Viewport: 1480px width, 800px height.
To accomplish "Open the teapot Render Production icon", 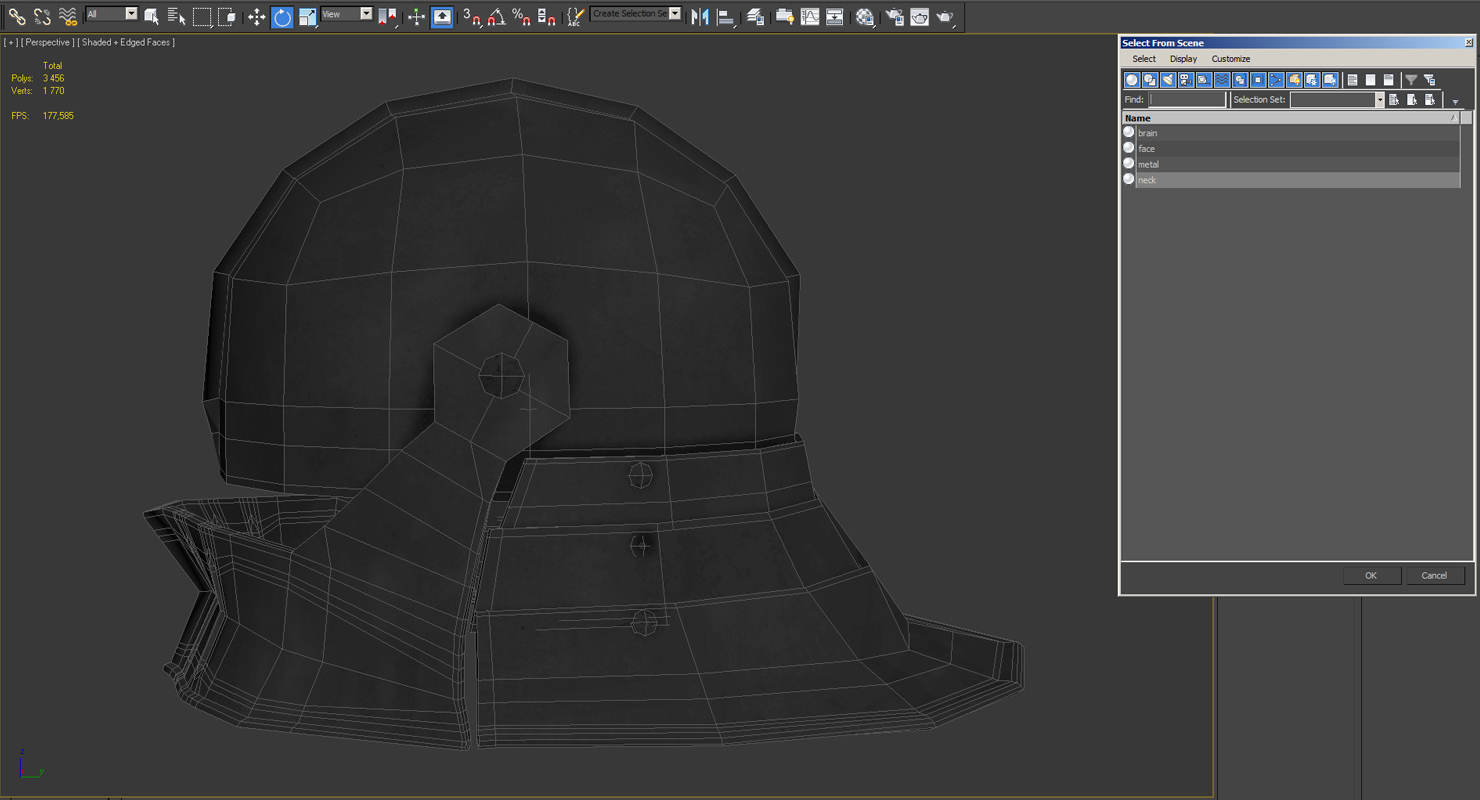I will (945, 17).
